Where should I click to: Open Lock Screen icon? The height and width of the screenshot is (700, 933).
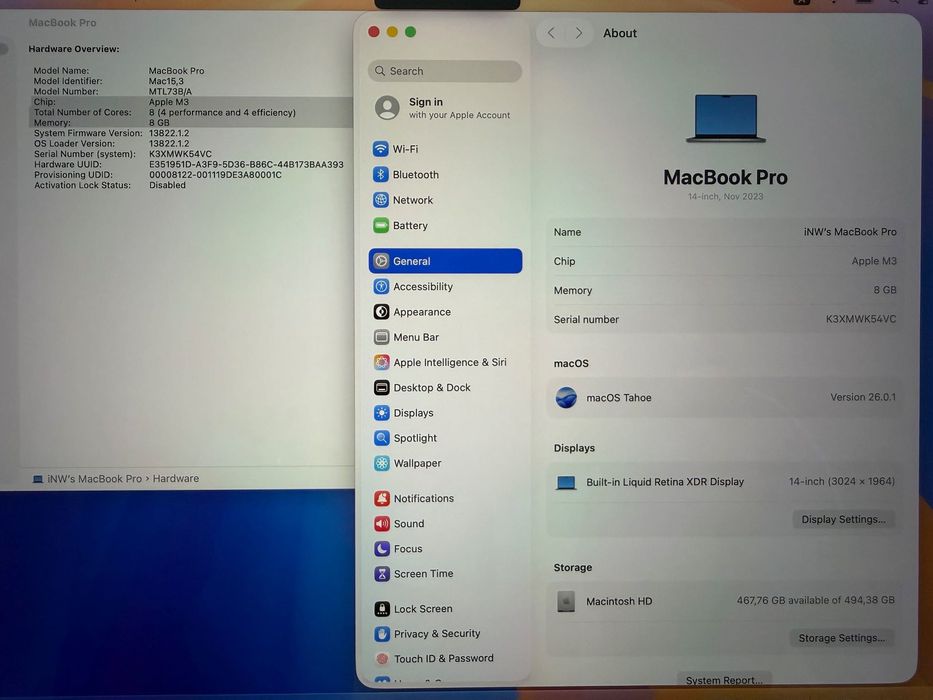(x=382, y=608)
